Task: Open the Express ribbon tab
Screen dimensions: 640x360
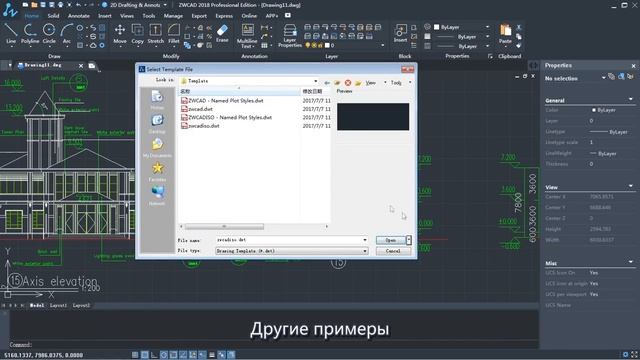Action: [x=224, y=16]
